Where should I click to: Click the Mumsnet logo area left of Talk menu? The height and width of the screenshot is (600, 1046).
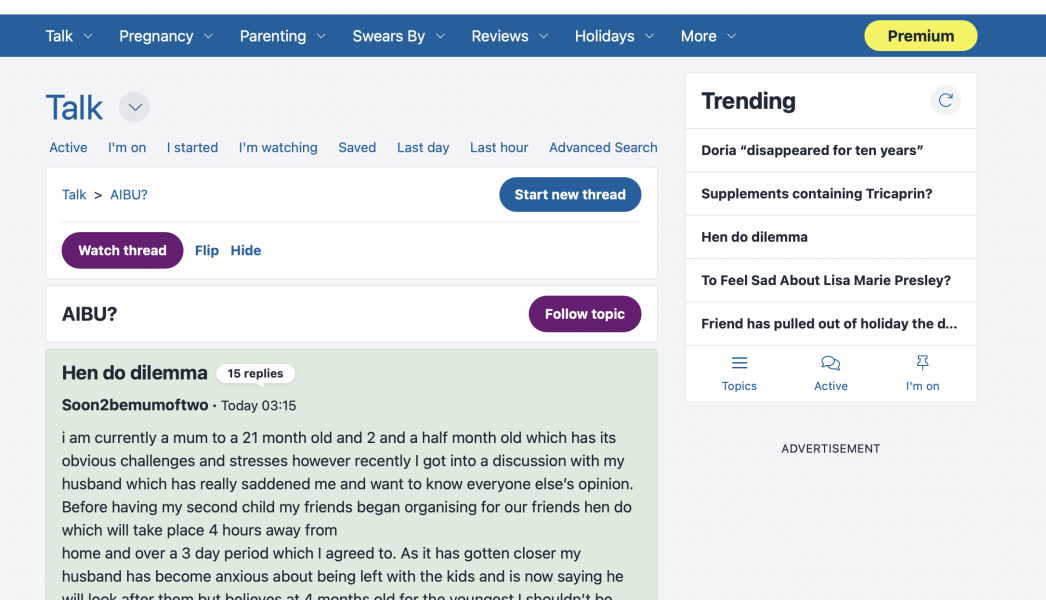[x=18, y=35]
